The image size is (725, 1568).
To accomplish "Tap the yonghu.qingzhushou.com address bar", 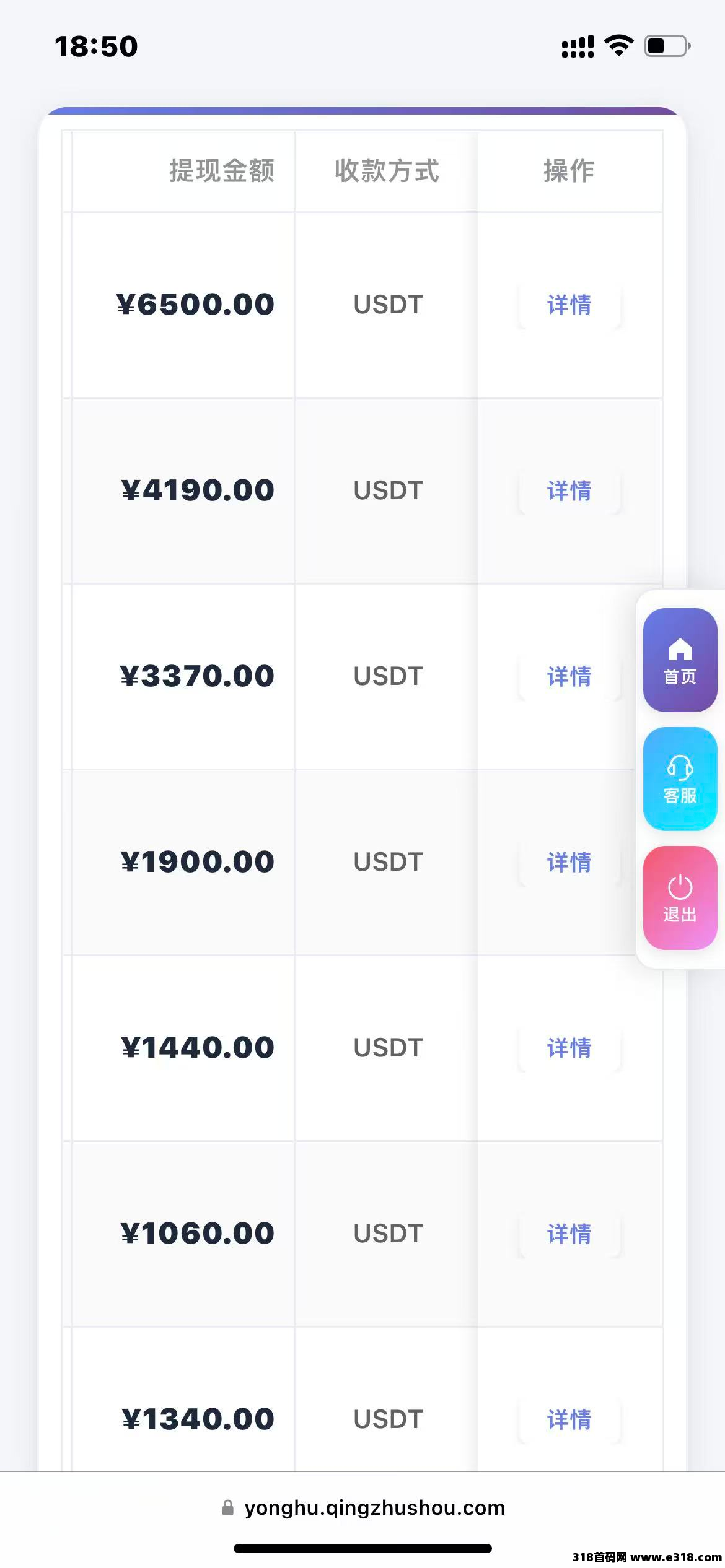I will pyautogui.click(x=374, y=1508).
